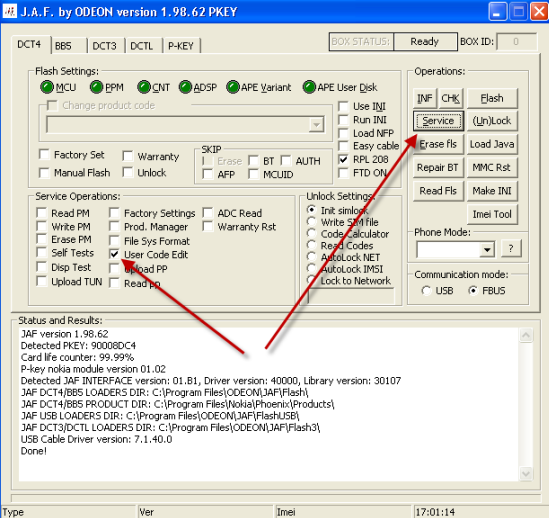This screenshot has width=549, height=518.
Task: Check the Self Tests checkbox
Action: (x=42, y=253)
